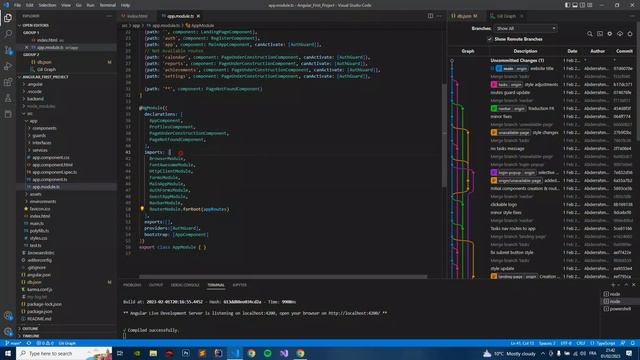Open notifications bell in status bar

point(633,343)
